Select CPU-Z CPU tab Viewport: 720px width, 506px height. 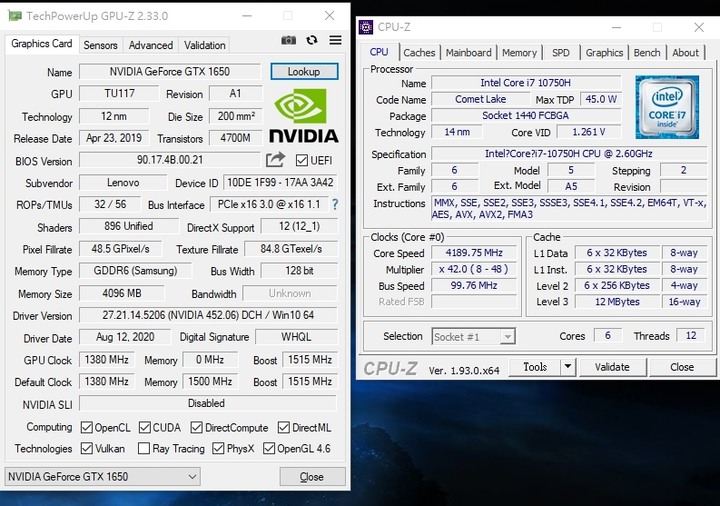tap(379, 52)
